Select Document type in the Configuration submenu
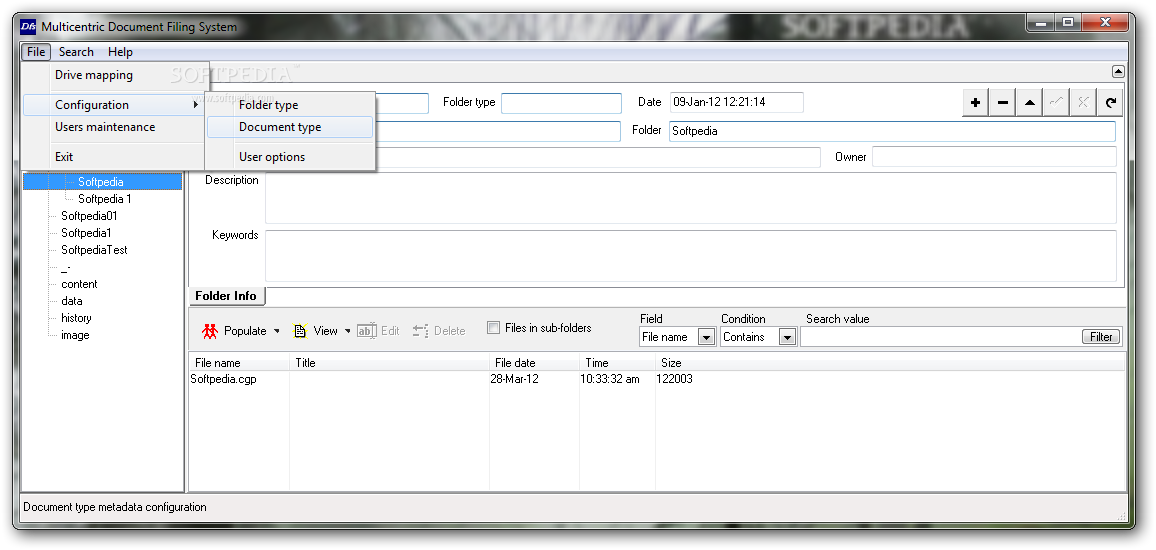 coord(290,127)
